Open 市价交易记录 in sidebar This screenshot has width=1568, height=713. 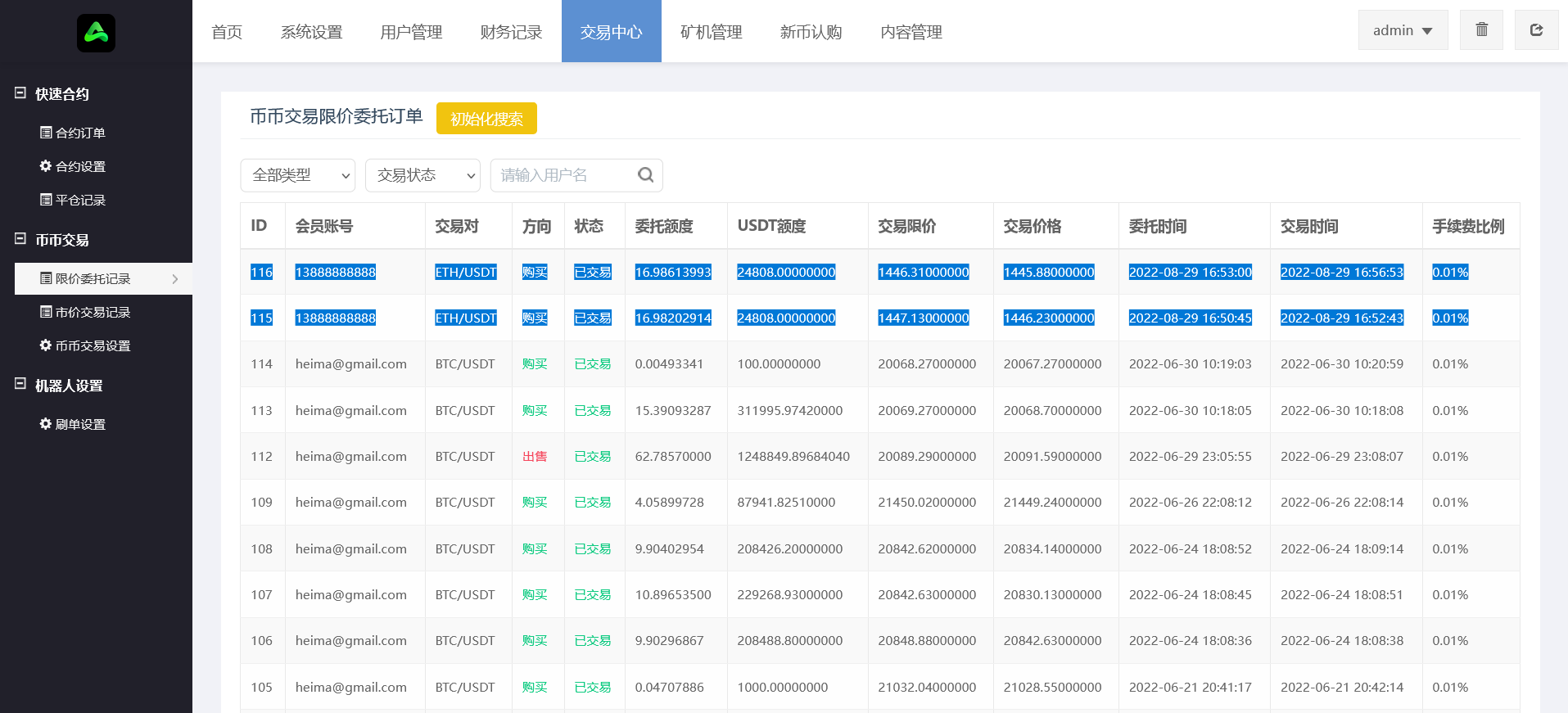coord(85,312)
